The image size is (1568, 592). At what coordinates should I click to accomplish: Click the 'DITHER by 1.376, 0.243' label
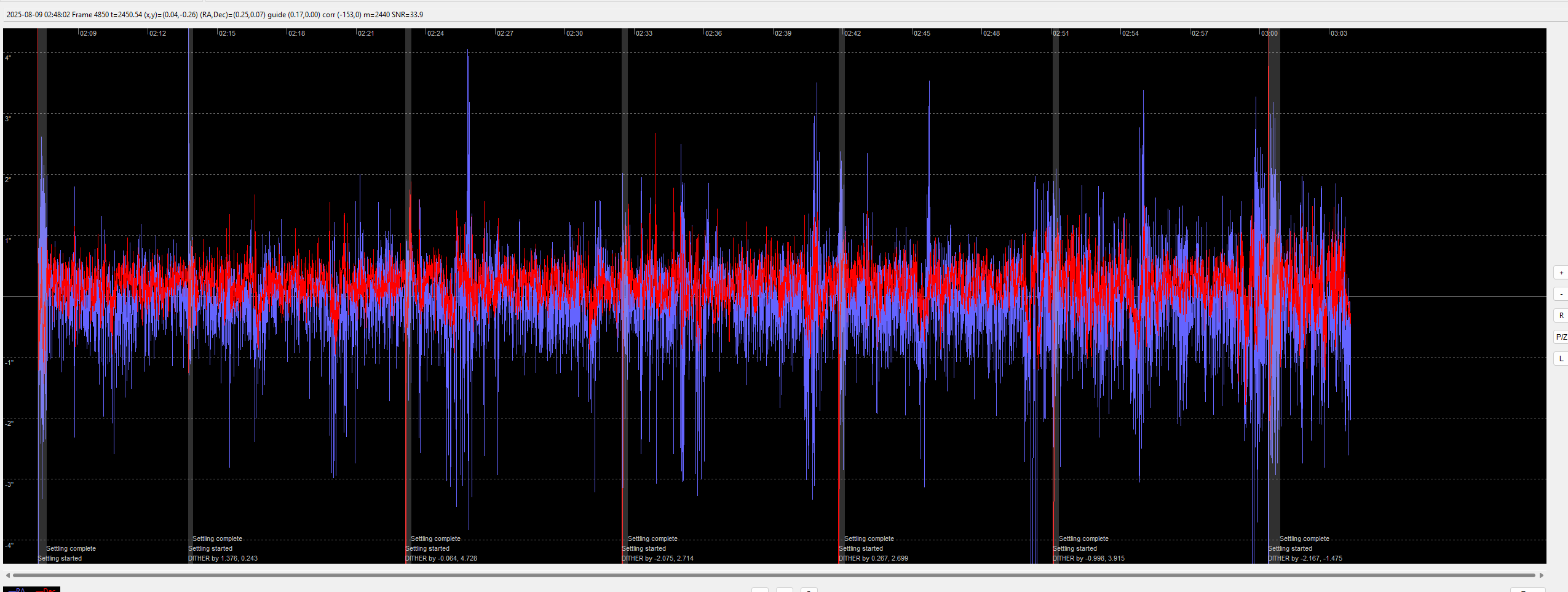click(x=223, y=559)
